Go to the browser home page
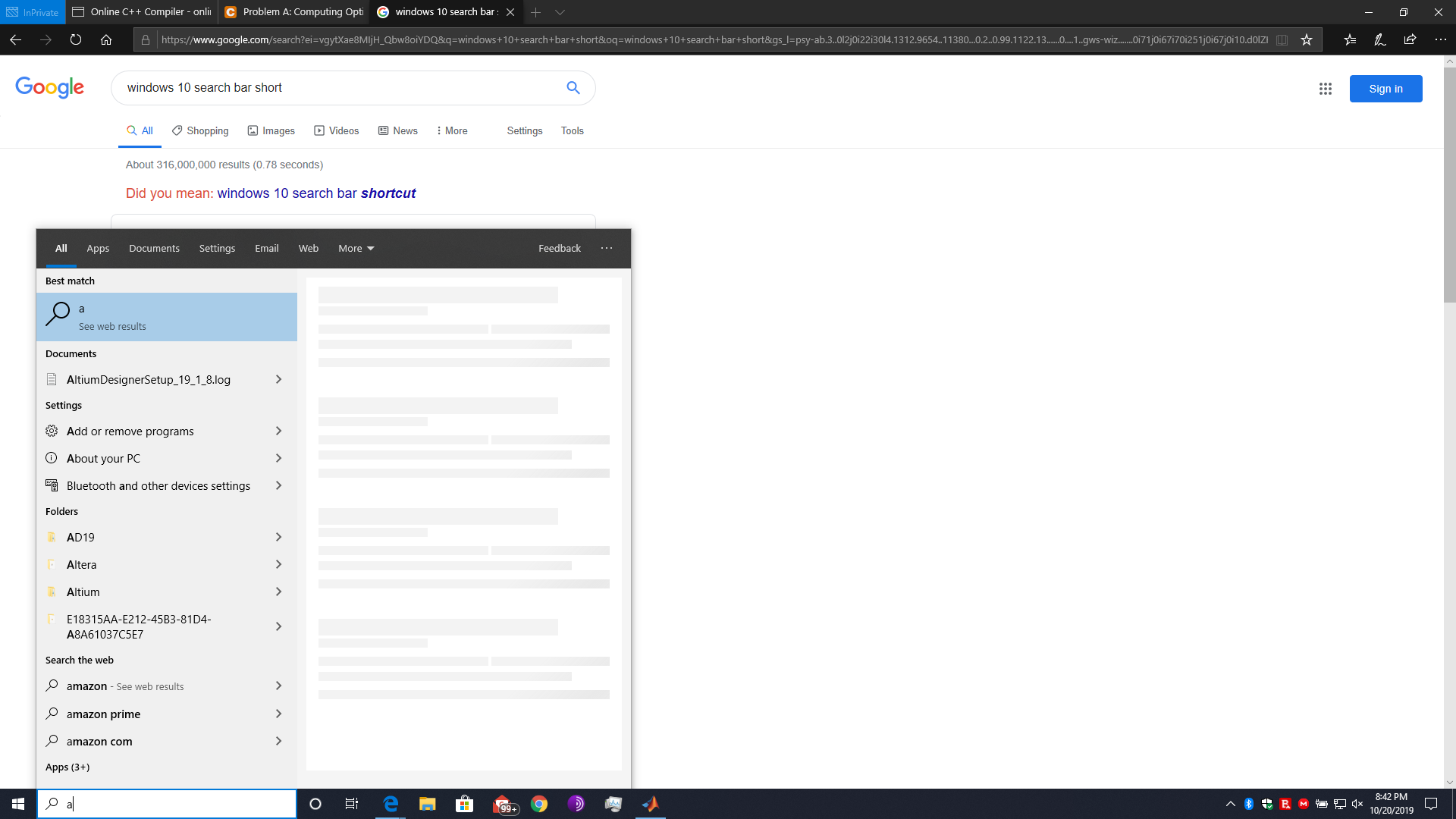The width and height of the screenshot is (1456, 819). coord(106,39)
